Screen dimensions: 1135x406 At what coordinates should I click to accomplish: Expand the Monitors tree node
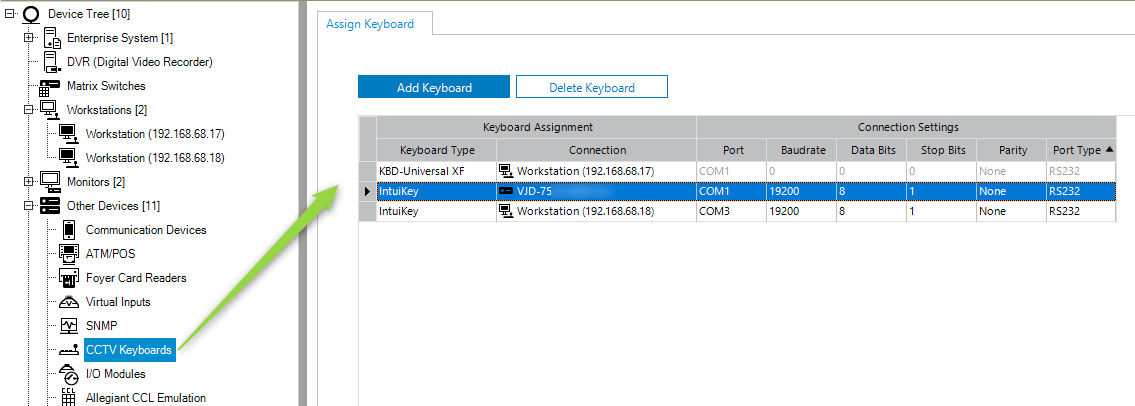pyautogui.click(x=29, y=182)
